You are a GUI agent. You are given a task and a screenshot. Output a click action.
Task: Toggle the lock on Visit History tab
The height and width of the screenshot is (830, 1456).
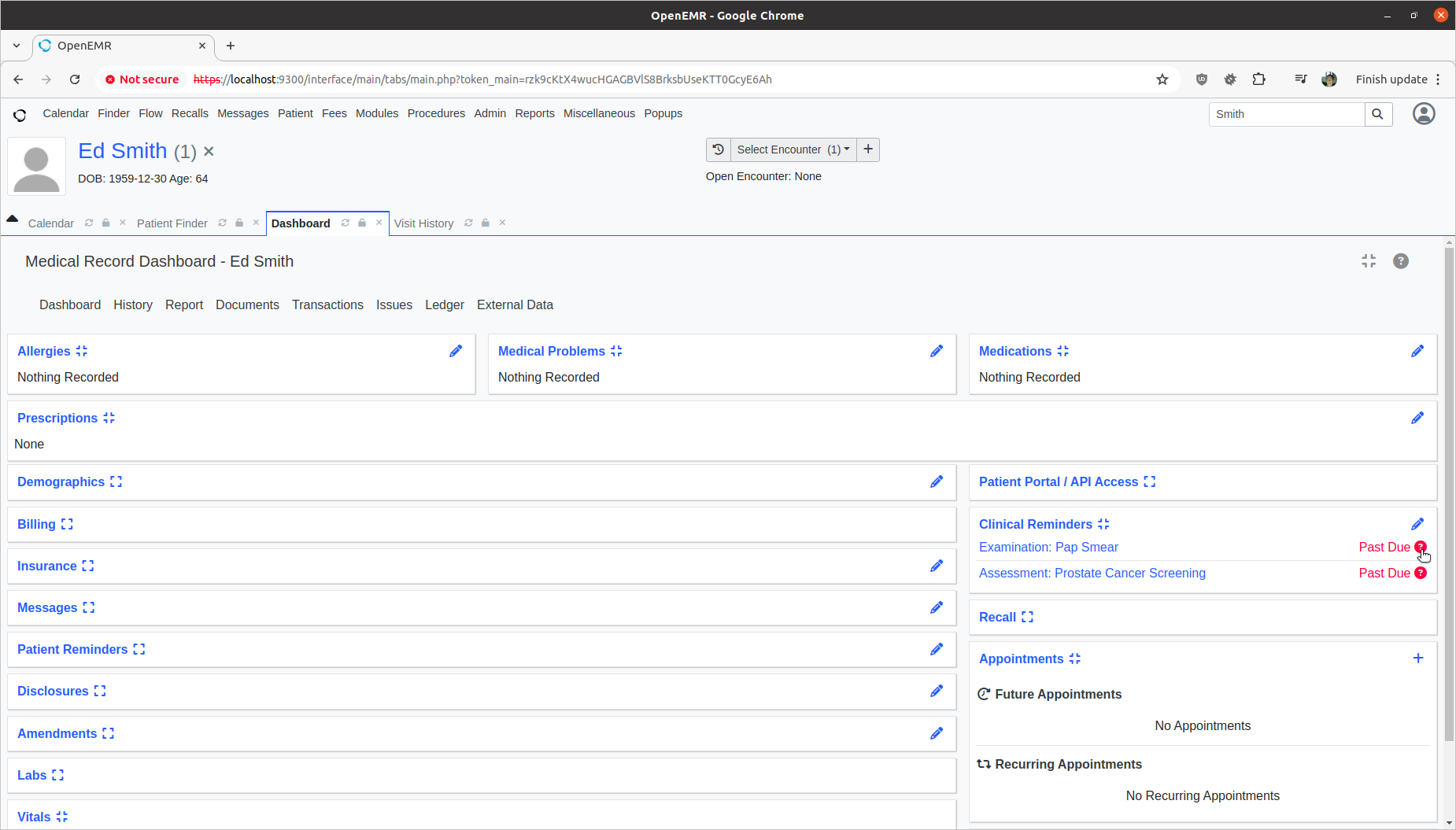click(x=486, y=223)
